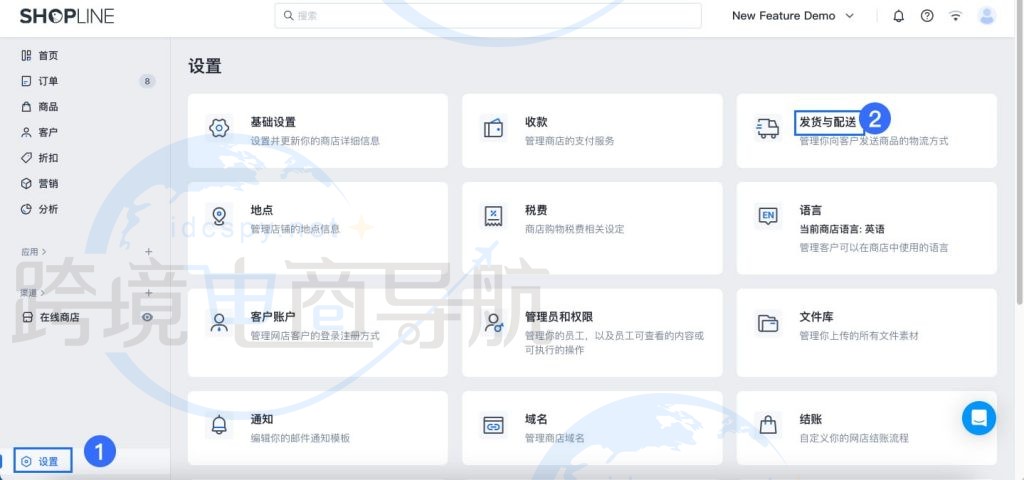Open the 通知 settings card
The height and width of the screenshot is (480, 1024).
[317, 428]
